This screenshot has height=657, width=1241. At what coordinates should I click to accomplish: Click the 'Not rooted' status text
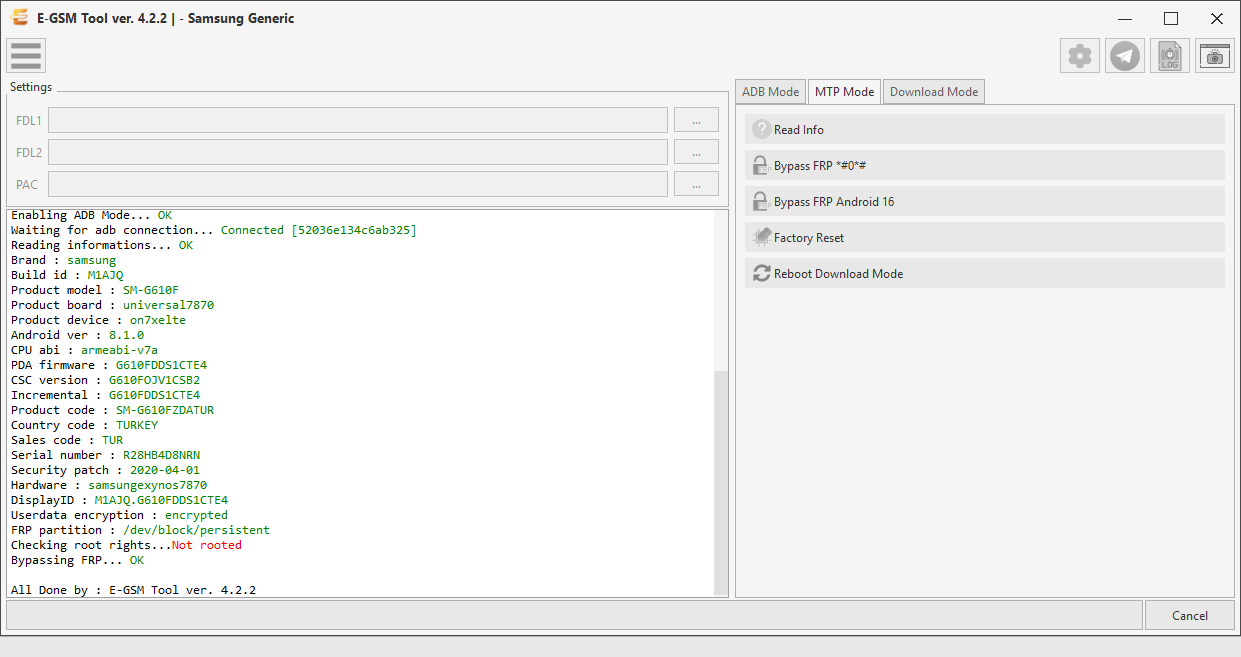[x=206, y=545]
